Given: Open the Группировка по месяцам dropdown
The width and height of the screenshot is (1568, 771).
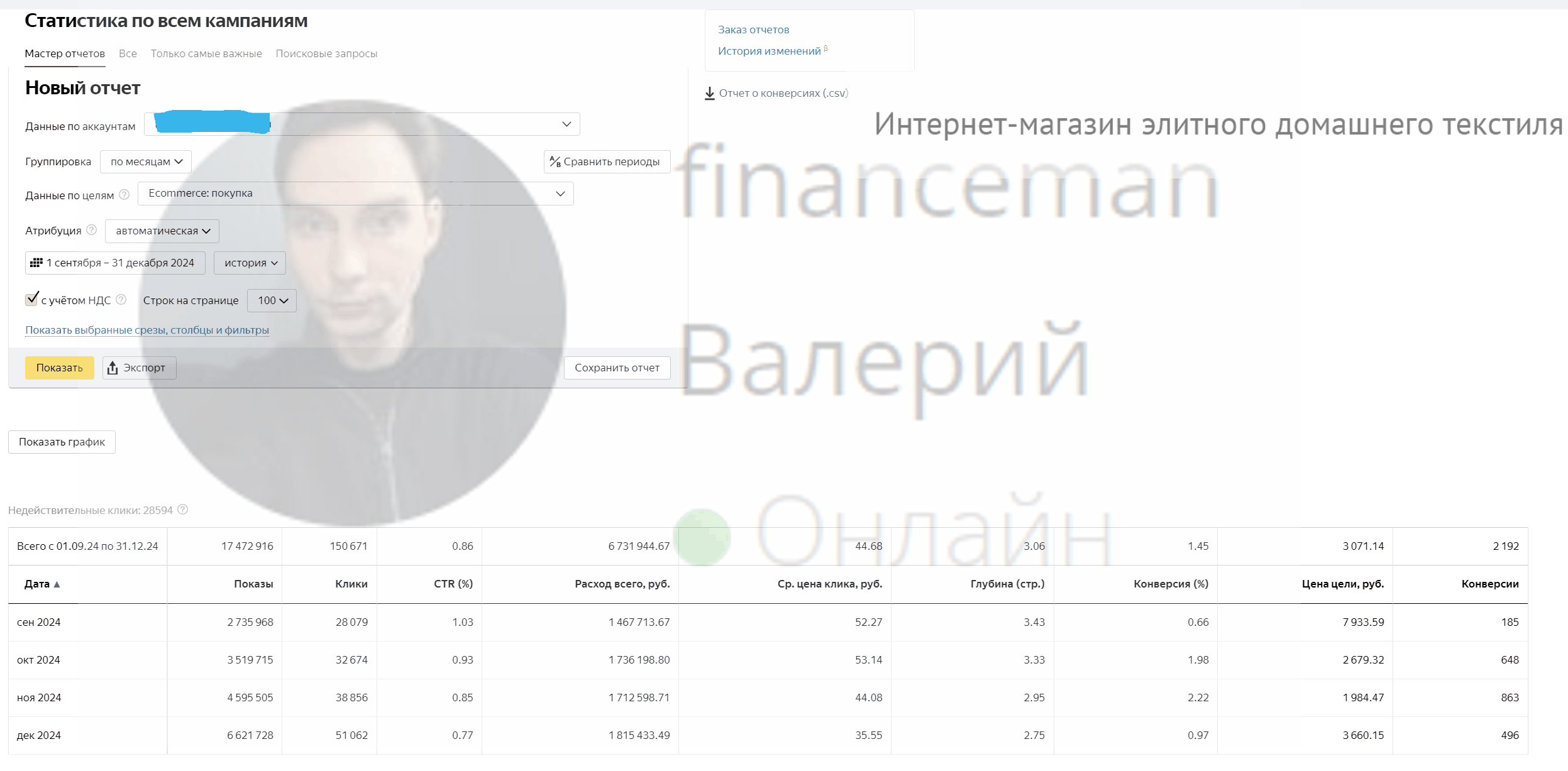Looking at the screenshot, I should (145, 161).
